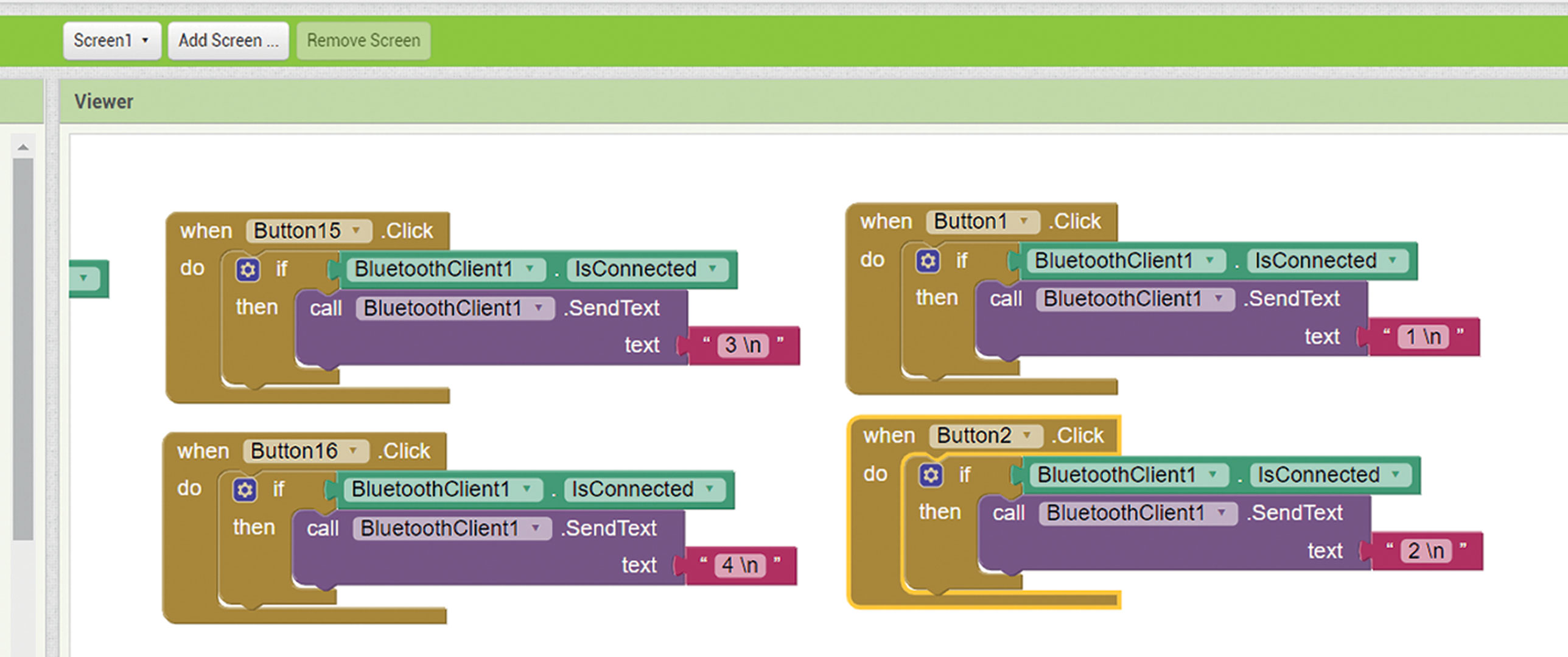The image size is (1568, 657).
Task: Open BluetoothClient1 dropdown in Button16's SendText call
Action: pyautogui.click(x=536, y=529)
